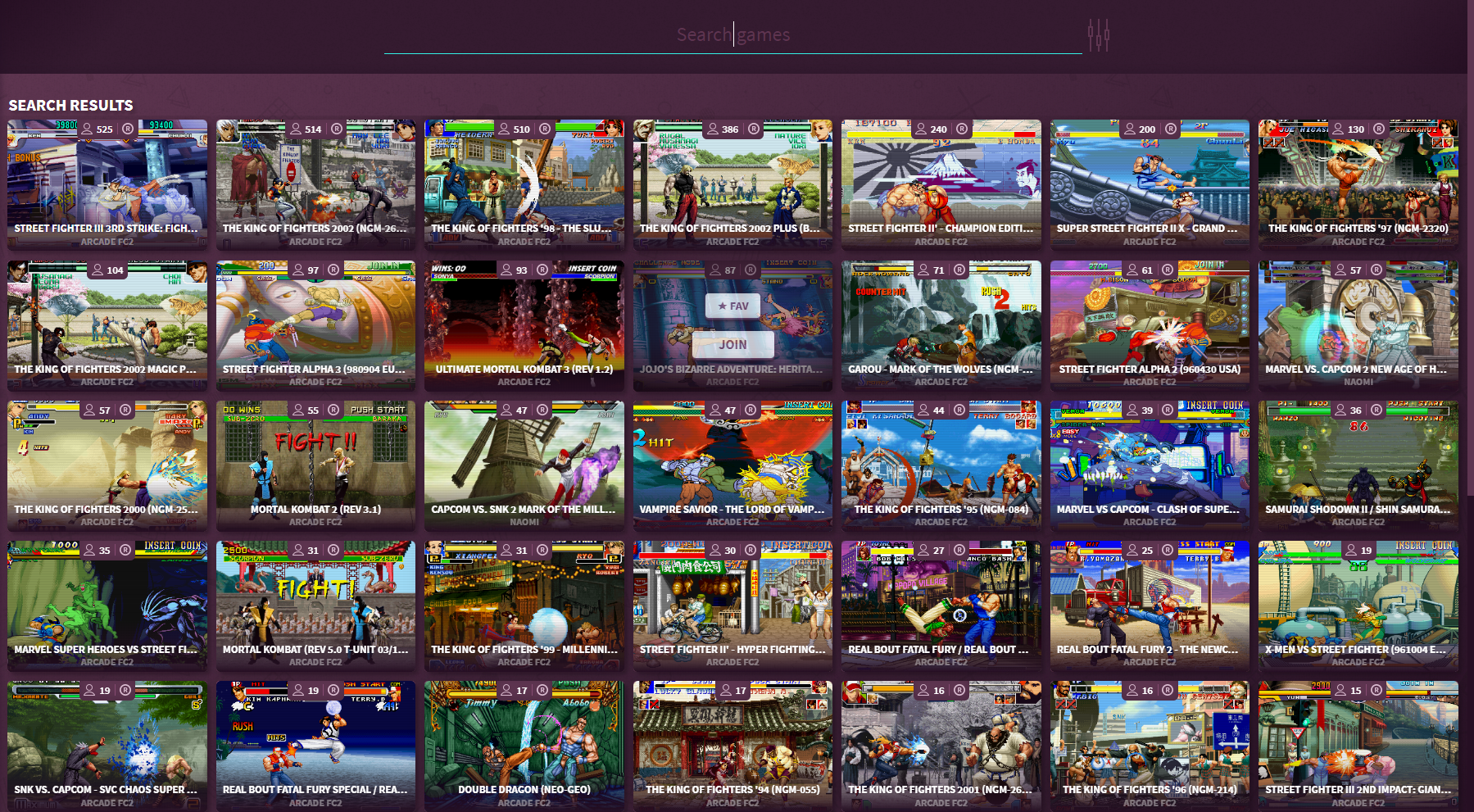This screenshot has height=812, width=1474.
Task: Click the R badge on Ultimate Mortal Kombat 3
Action: click(x=542, y=270)
